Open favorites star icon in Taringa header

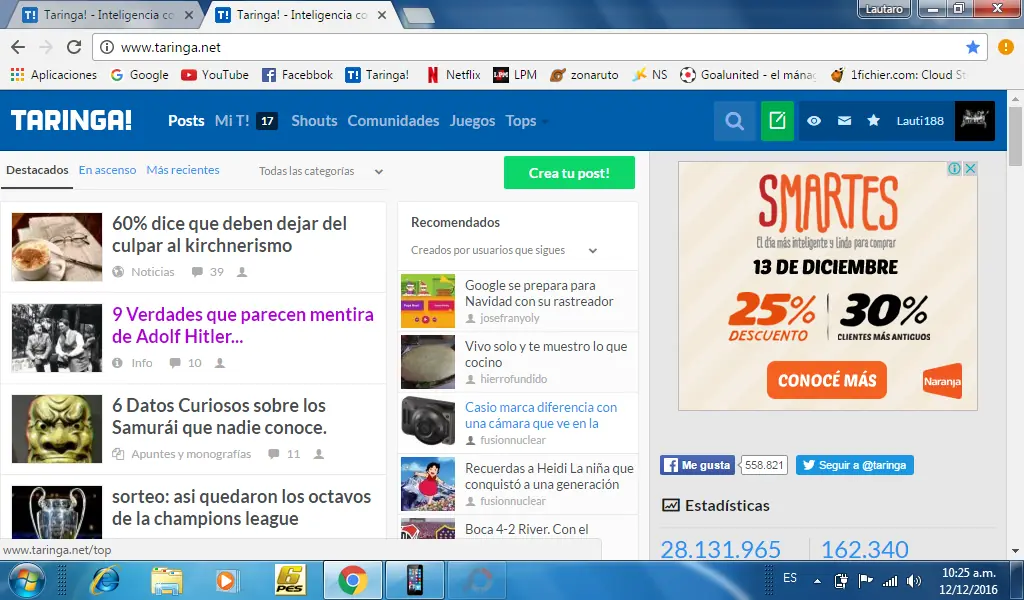(873, 121)
